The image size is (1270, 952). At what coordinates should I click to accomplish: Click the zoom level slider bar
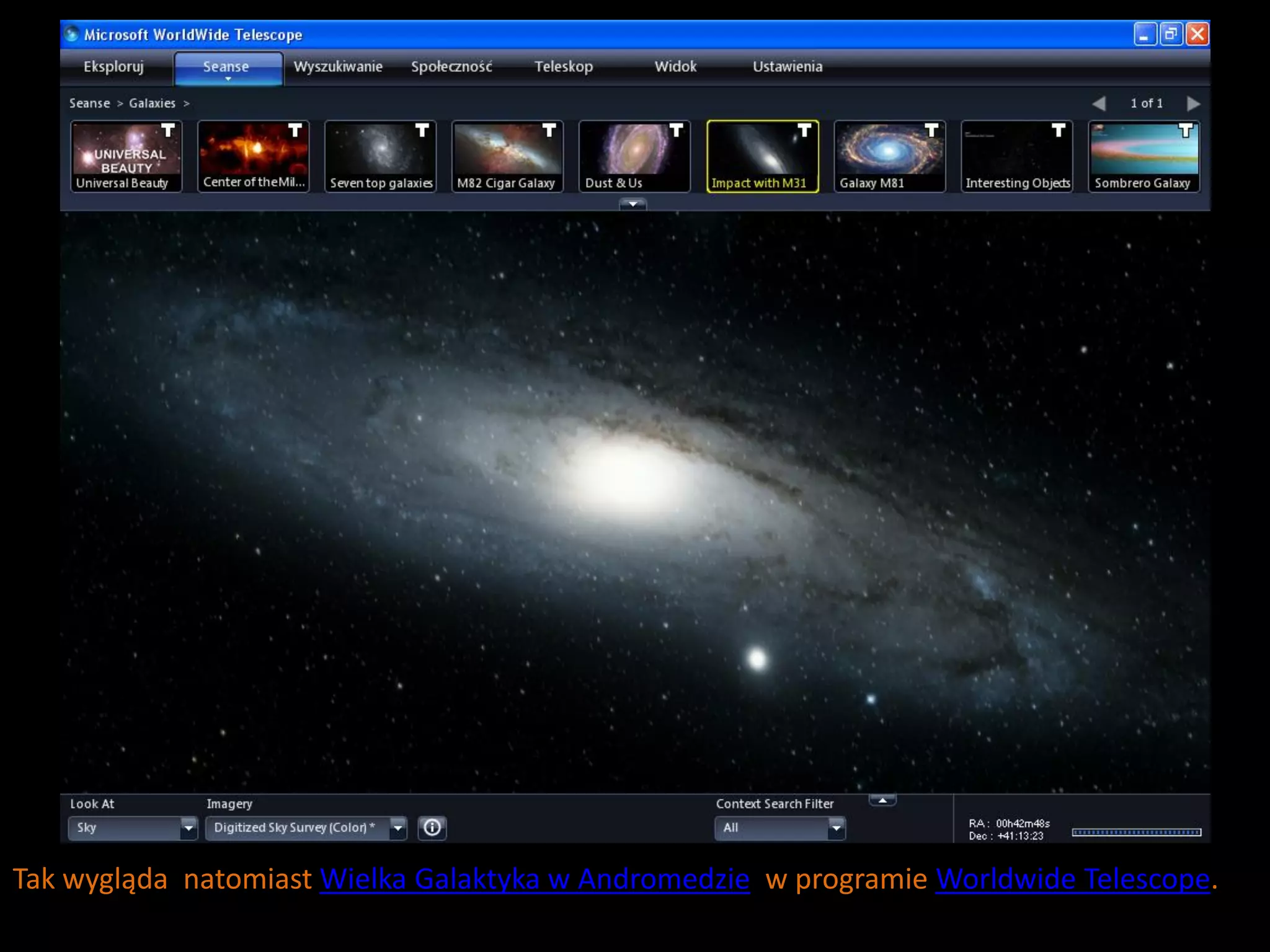tap(1137, 832)
